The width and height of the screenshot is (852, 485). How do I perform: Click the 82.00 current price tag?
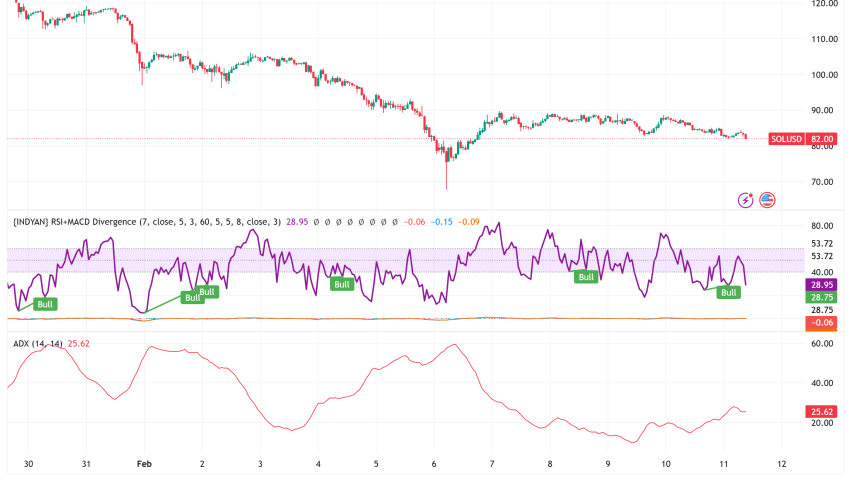[823, 139]
